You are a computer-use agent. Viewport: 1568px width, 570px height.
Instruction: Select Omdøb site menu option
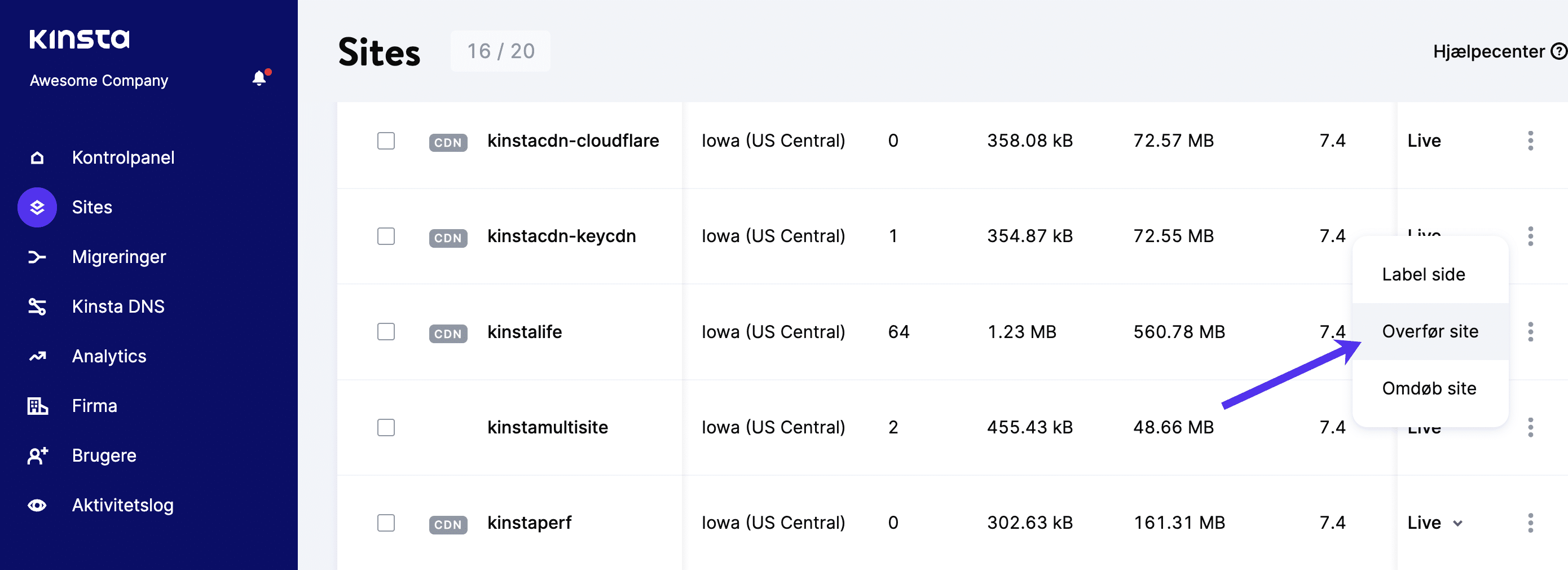click(x=1429, y=388)
